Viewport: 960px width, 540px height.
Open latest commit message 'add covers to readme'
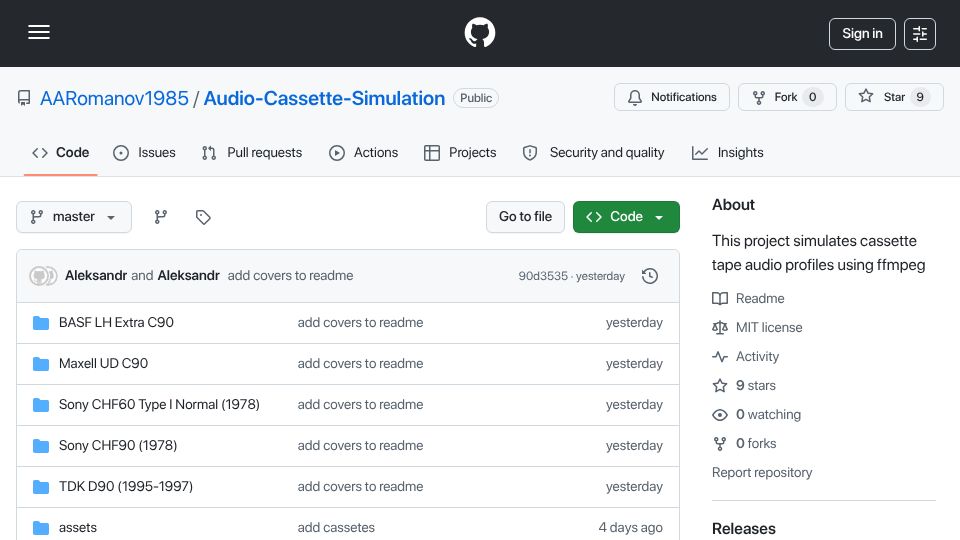pos(290,276)
